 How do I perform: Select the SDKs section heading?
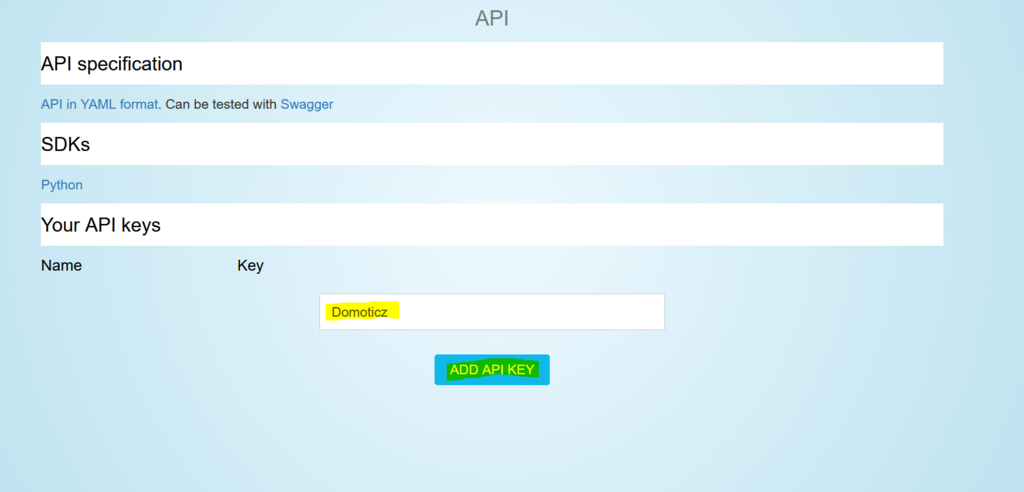pyautogui.click(x=65, y=144)
